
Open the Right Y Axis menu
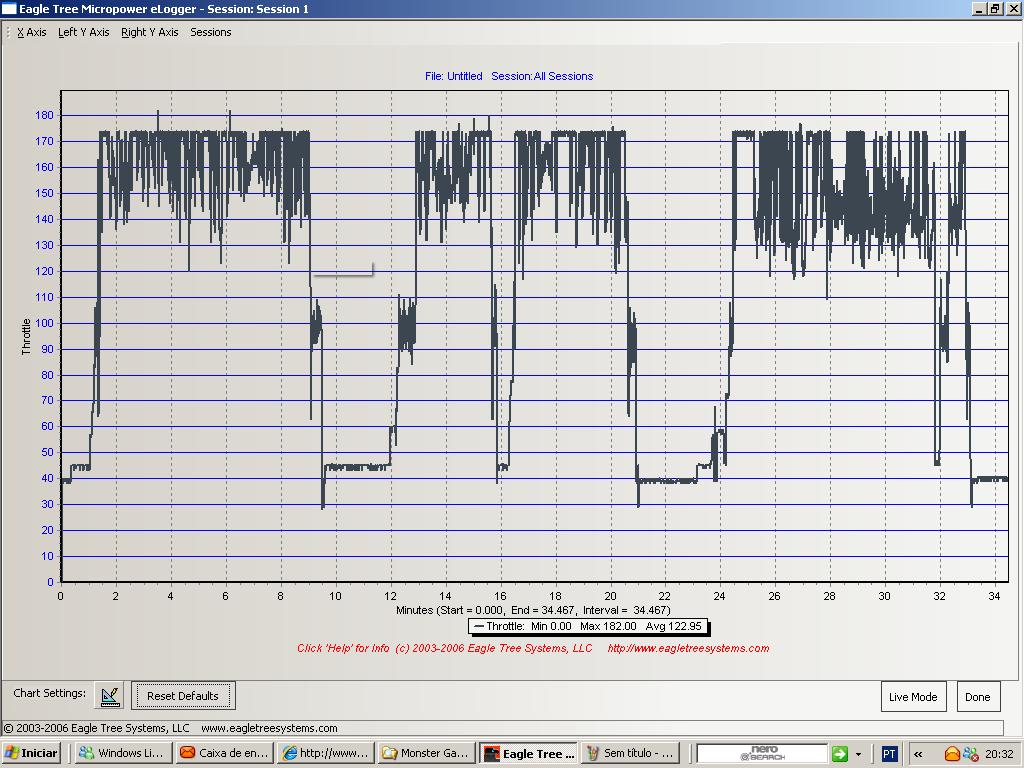tap(150, 32)
